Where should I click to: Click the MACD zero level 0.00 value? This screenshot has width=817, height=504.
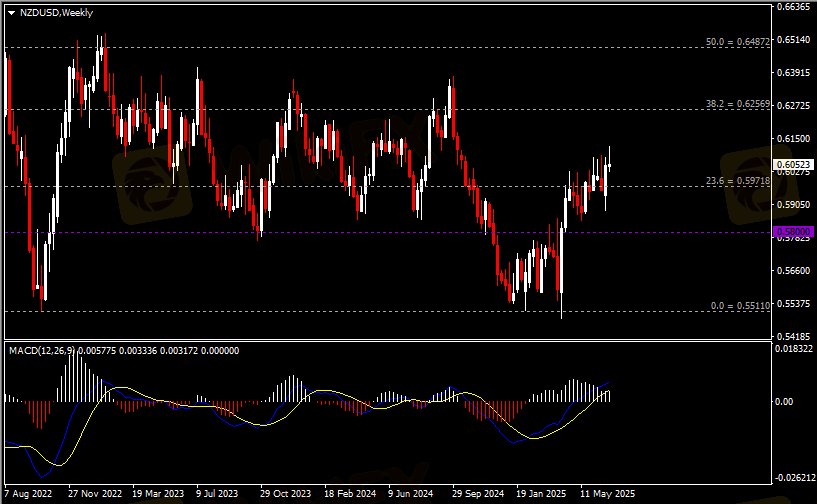click(x=788, y=401)
